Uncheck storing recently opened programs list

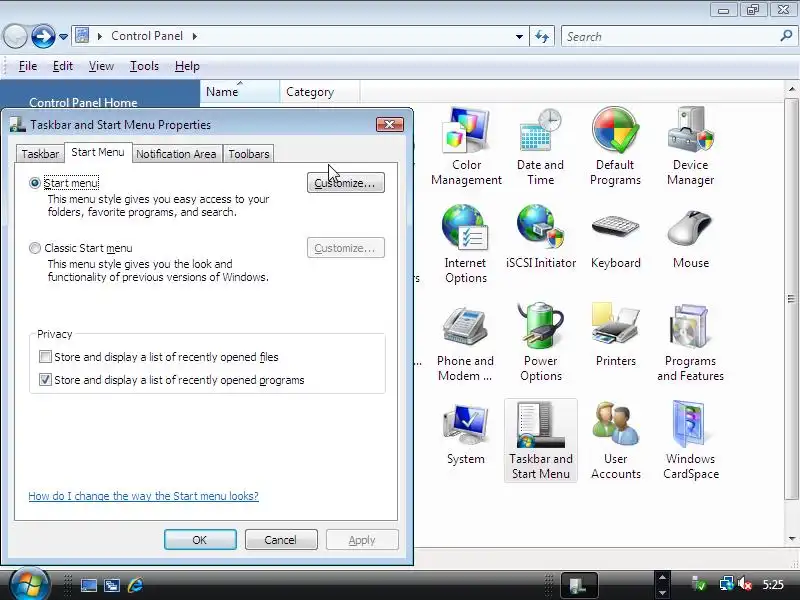click(x=45, y=380)
